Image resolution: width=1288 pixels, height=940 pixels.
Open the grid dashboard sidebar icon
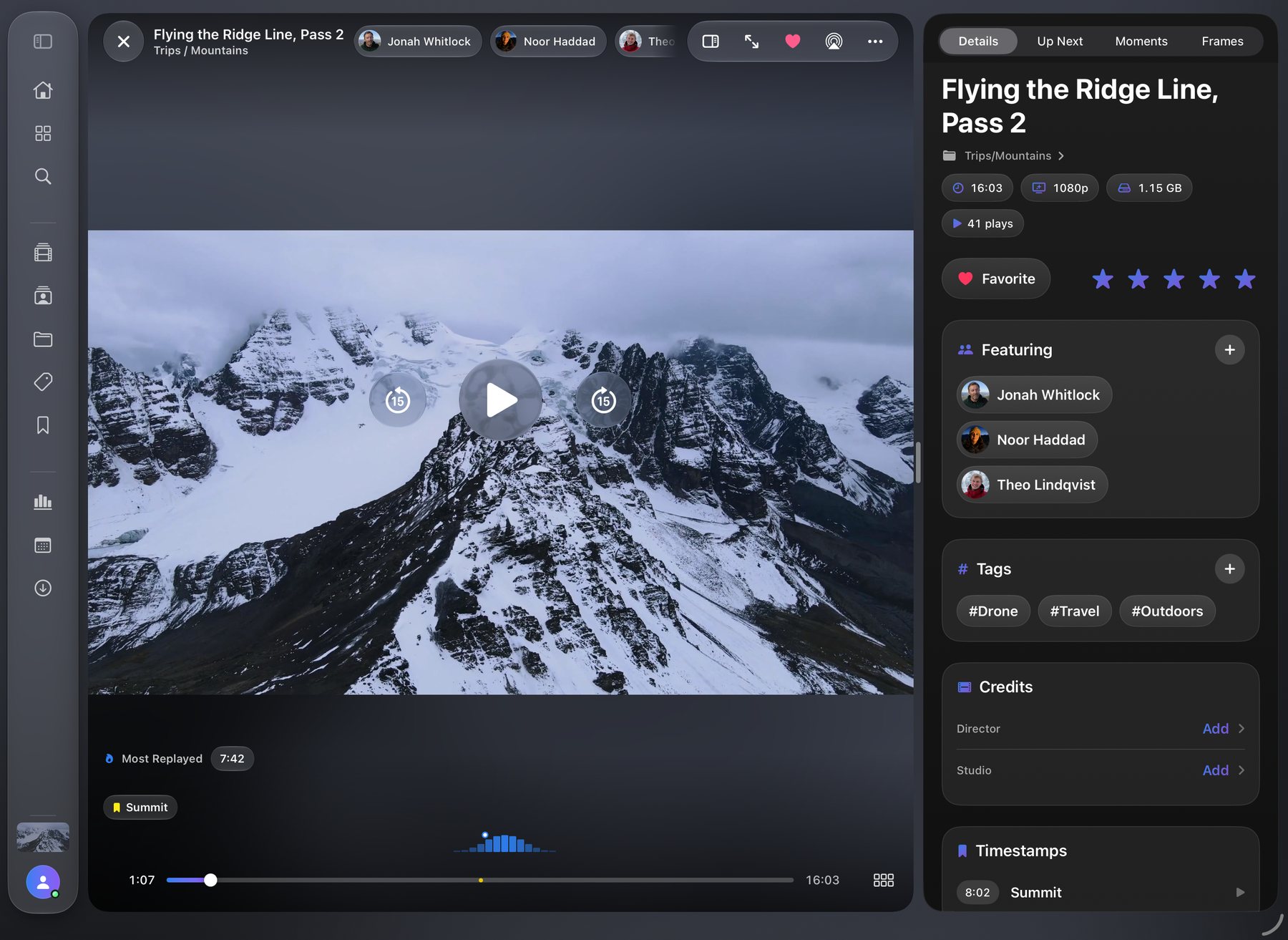click(x=43, y=133)
